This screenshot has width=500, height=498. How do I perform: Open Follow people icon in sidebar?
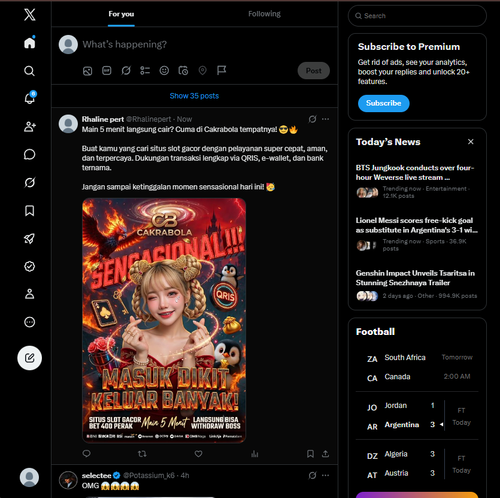coord(30,127)
